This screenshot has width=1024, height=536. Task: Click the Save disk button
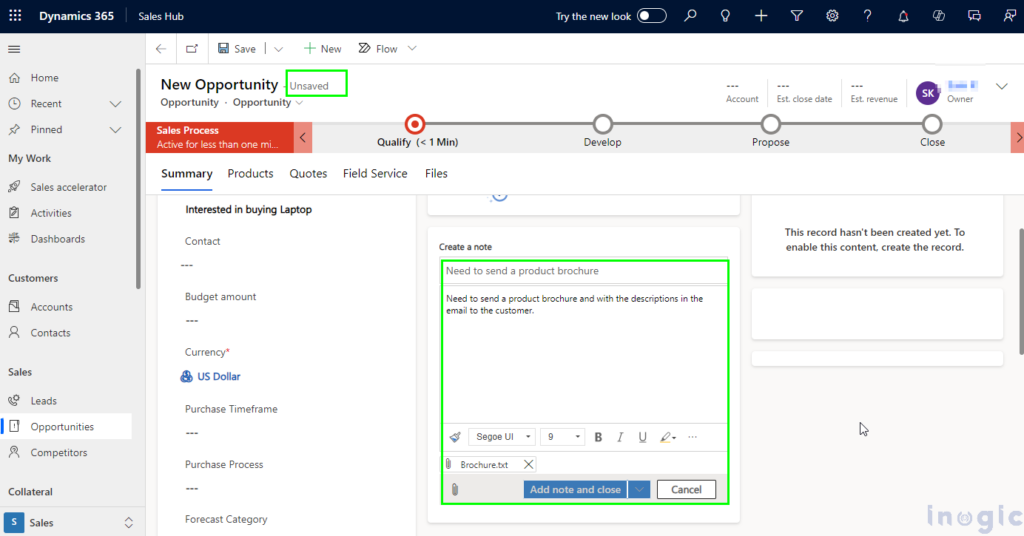tap(236, 49)
